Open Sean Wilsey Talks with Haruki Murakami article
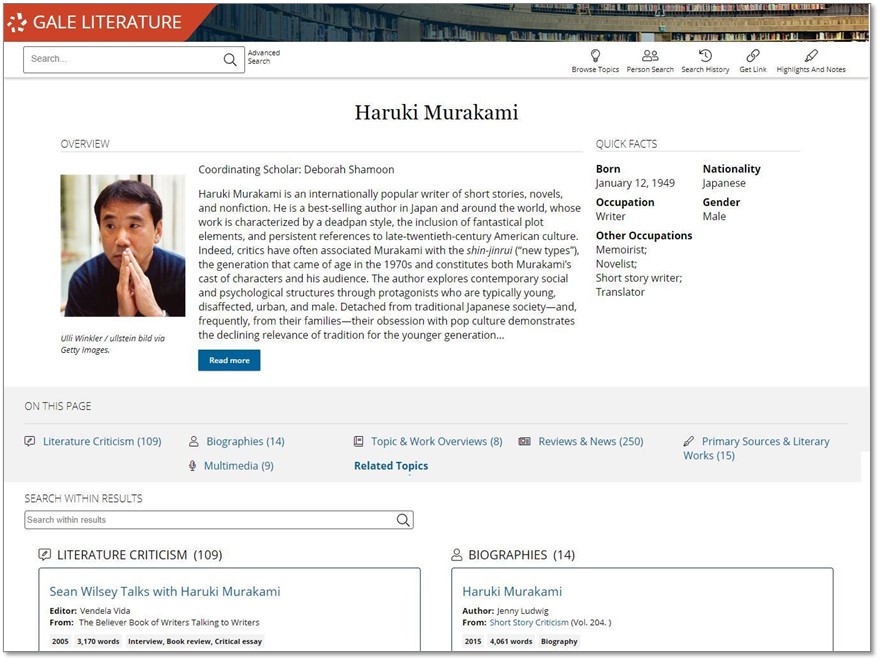 (164, 591)
